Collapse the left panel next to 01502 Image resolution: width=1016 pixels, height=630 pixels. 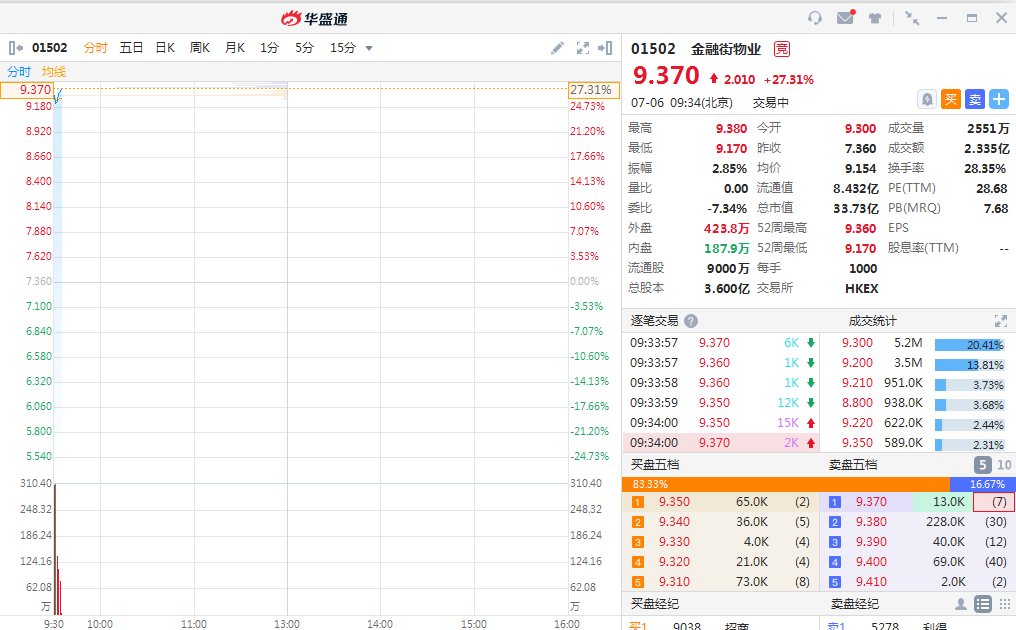tap(15, 48)
